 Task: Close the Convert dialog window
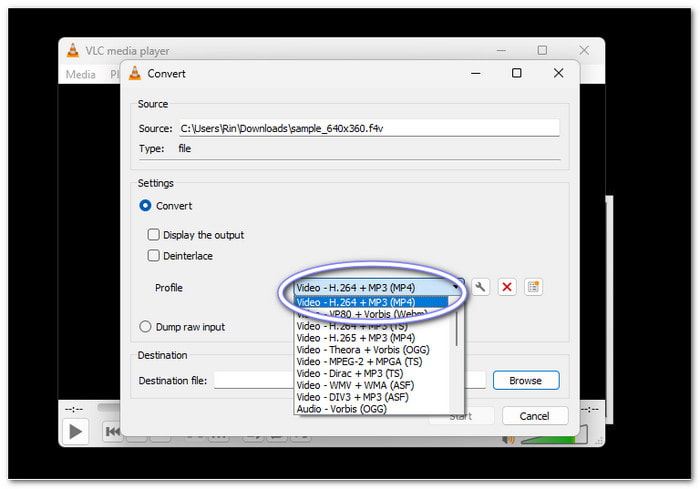point(558,73)
